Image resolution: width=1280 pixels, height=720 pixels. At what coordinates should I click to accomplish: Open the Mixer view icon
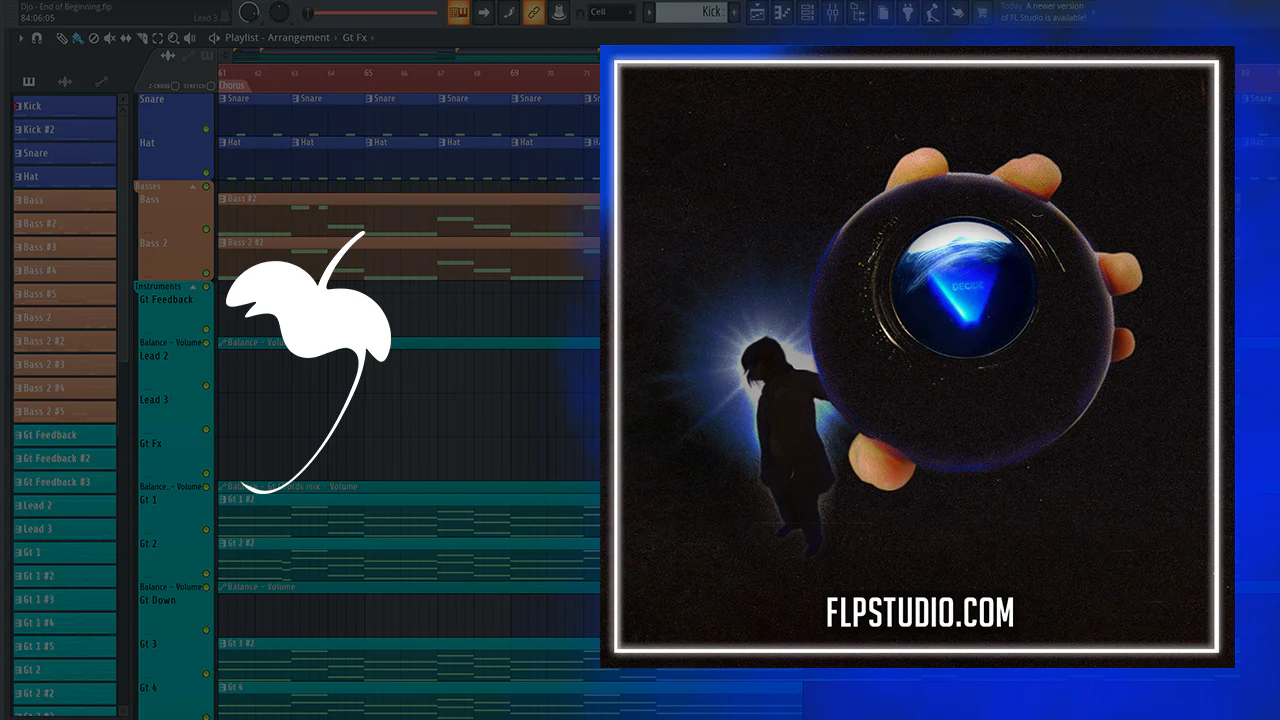[x=833, y=12]
